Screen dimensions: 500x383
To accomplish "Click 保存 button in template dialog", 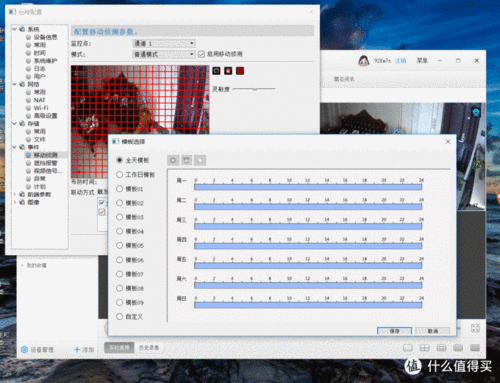I will pyautogui.click(x=394, y=331).
